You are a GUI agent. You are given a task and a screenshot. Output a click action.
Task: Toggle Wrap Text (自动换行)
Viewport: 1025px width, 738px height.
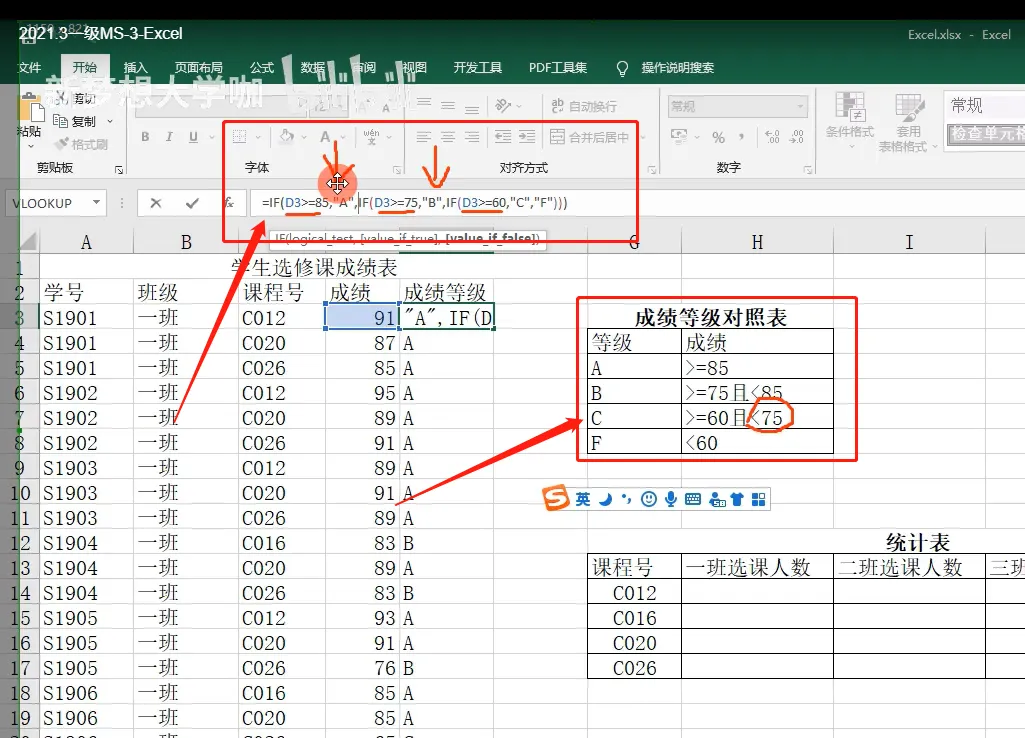point(584,106)
